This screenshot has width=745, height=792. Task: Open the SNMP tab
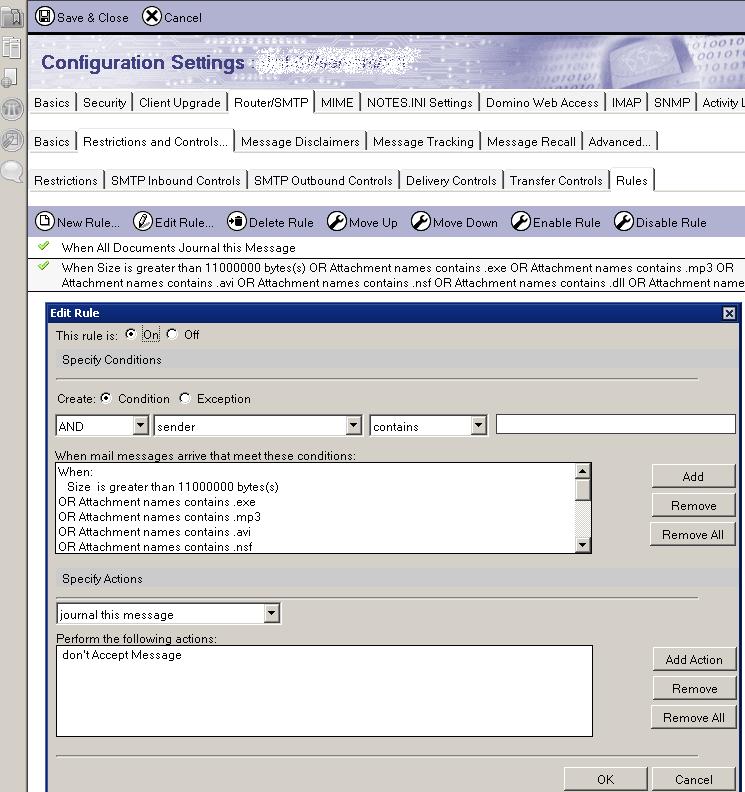pyautogui.click(x=672, y=103)
